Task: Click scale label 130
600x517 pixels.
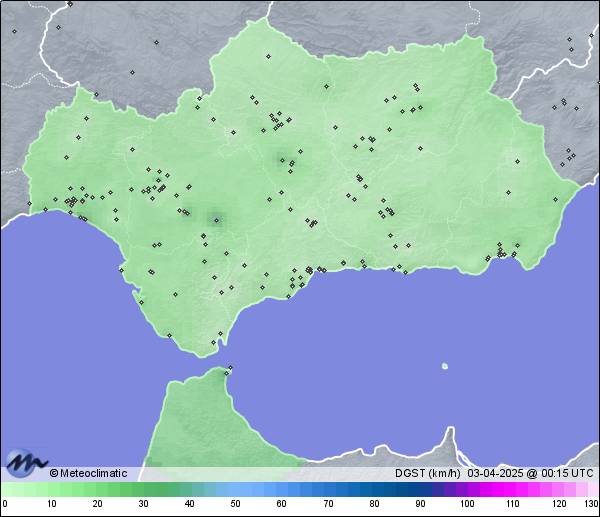Action: pos(592,504)
